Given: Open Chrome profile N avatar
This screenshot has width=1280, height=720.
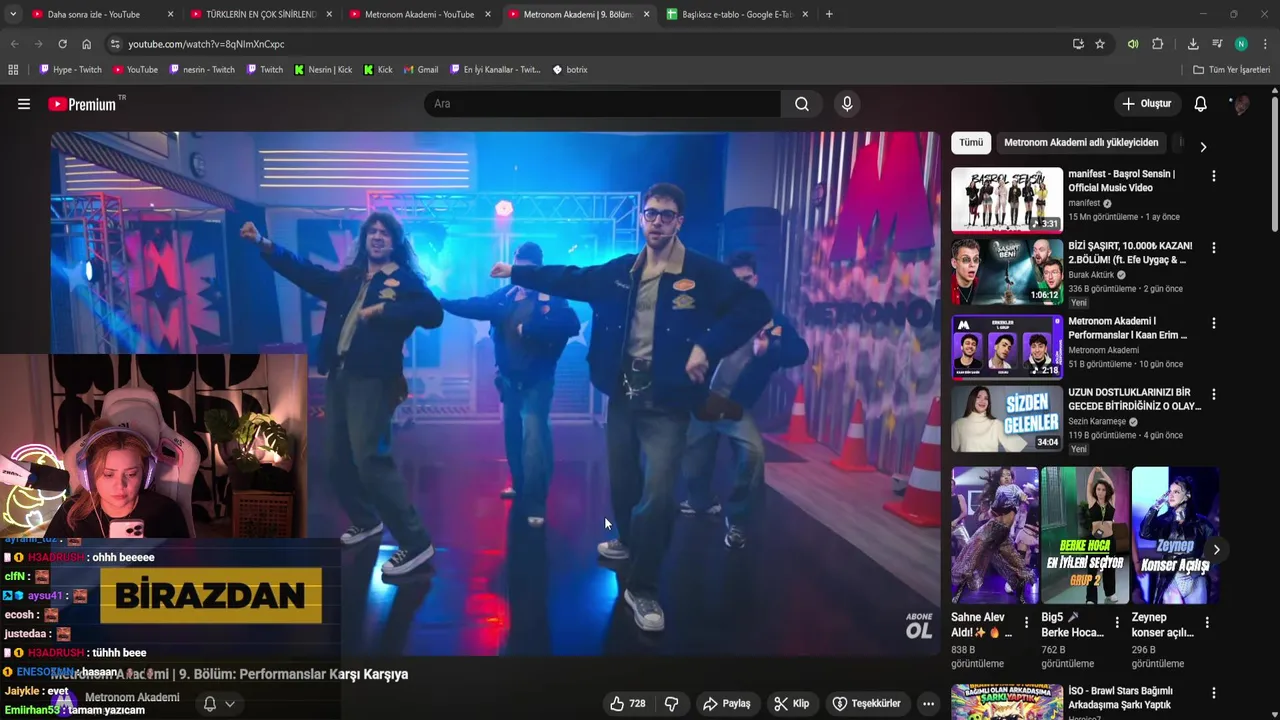Looking at the screenshot, I should 1241,44.
